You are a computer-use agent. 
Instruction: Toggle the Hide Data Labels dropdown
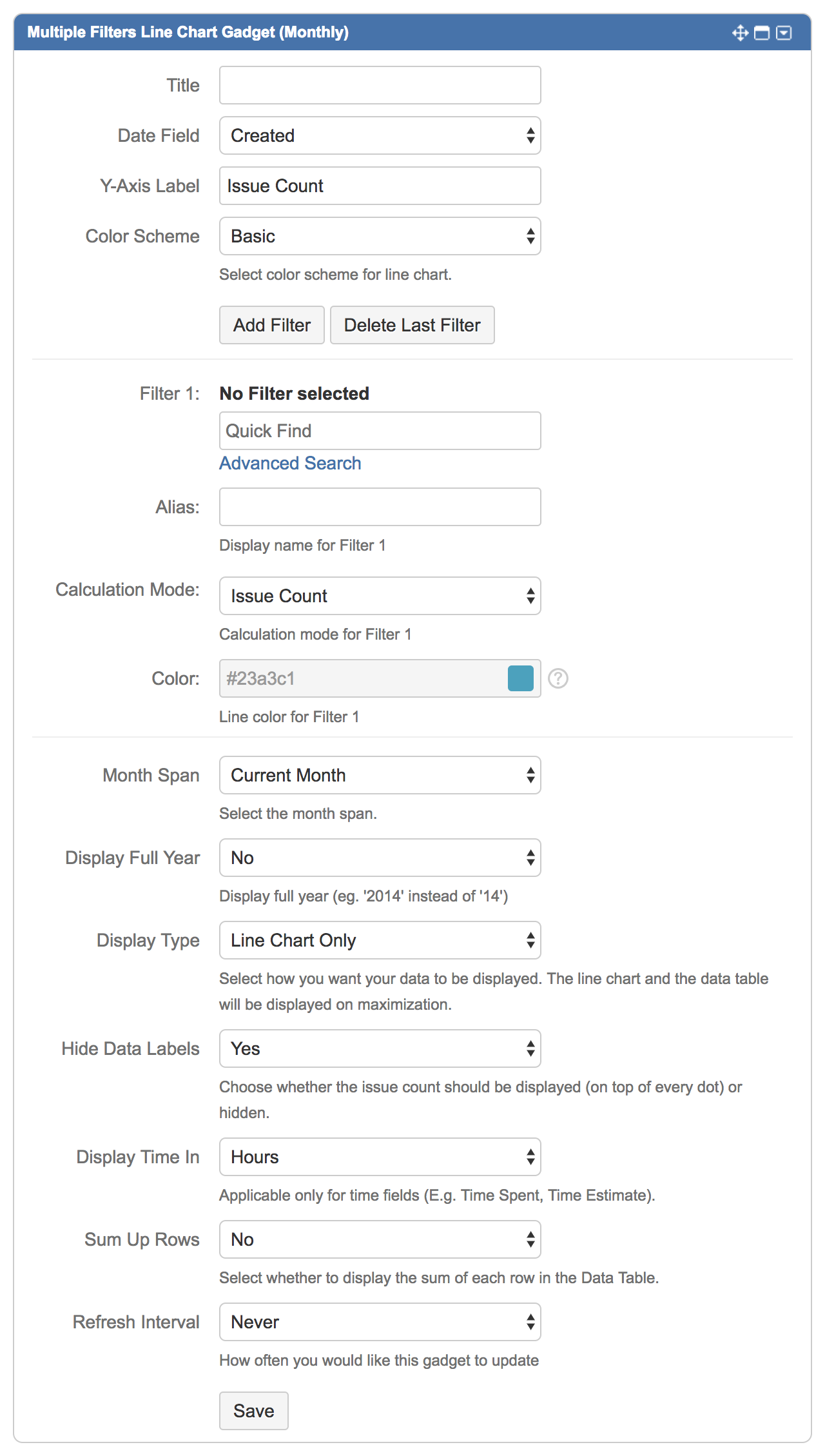pos(380,1048)
